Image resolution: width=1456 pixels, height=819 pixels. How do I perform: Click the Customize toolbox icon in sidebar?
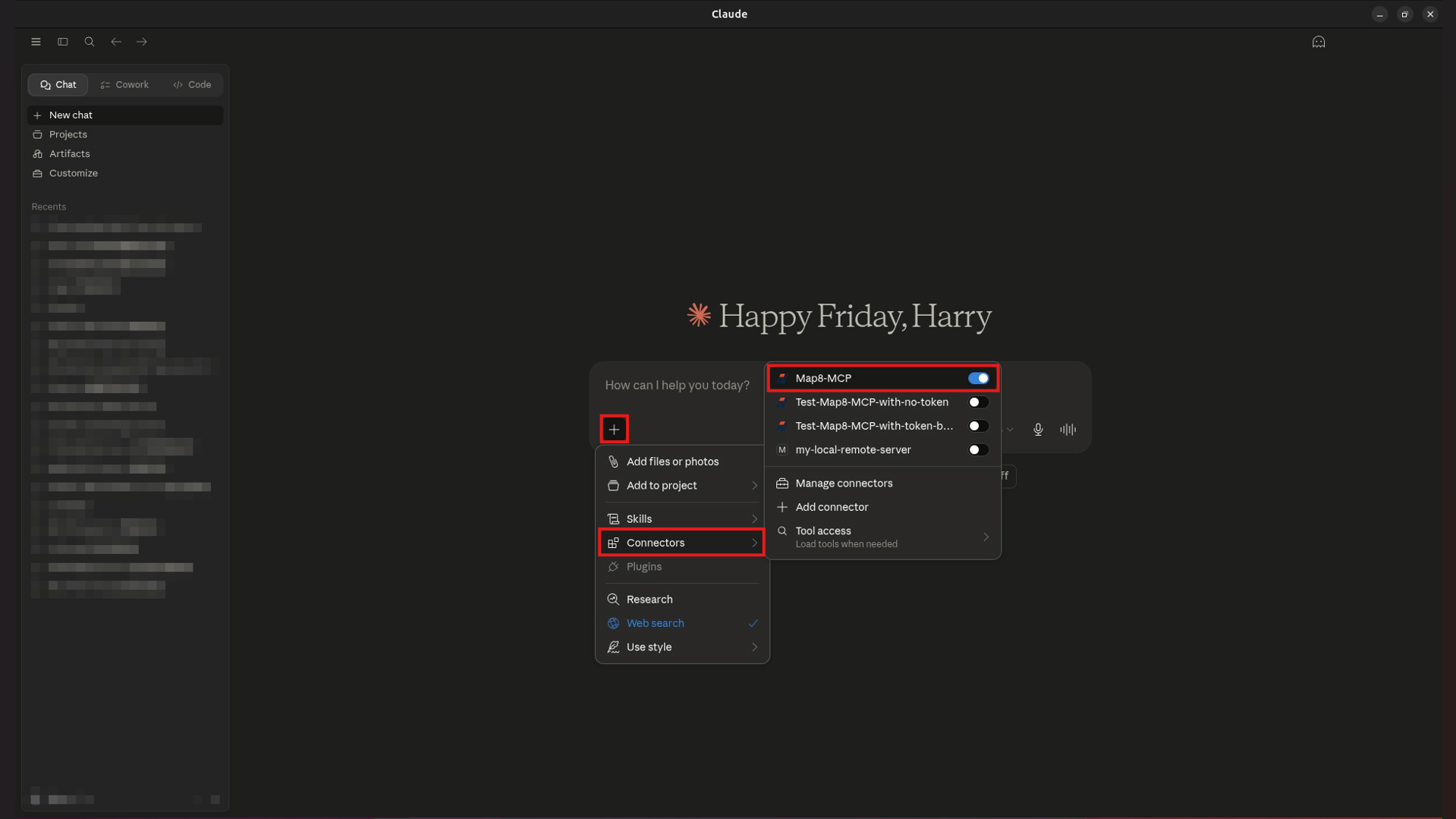pos(37,173)
